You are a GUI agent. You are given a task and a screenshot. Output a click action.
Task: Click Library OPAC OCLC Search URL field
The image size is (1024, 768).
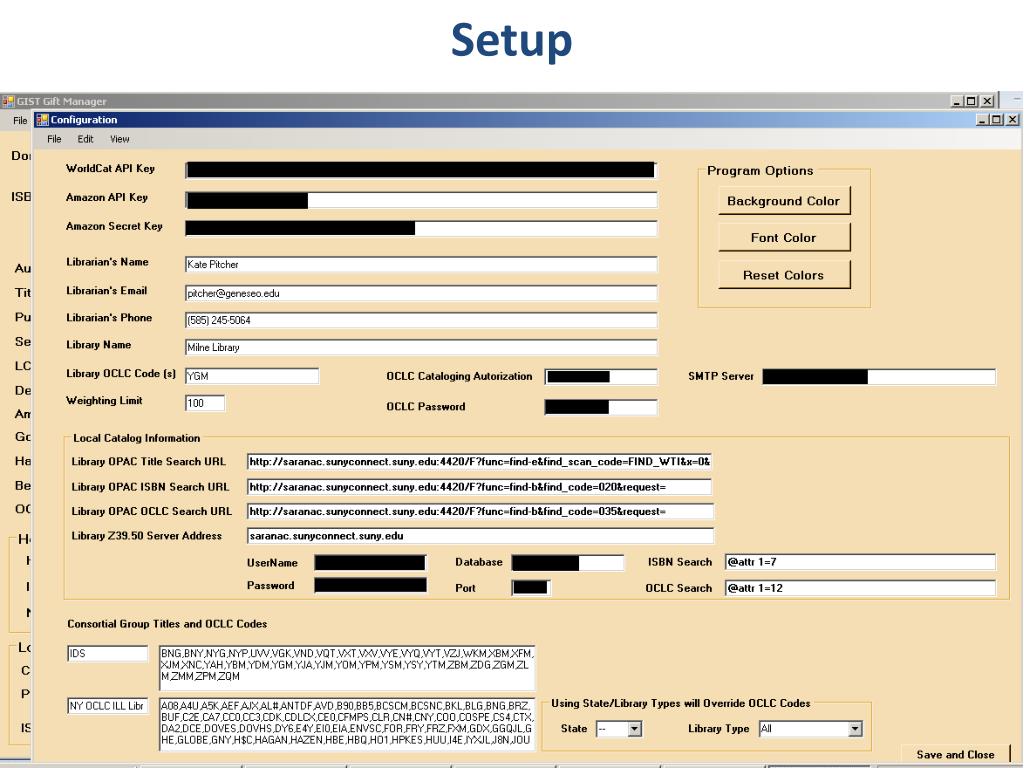pyautogui.click(x=480, y=511)
